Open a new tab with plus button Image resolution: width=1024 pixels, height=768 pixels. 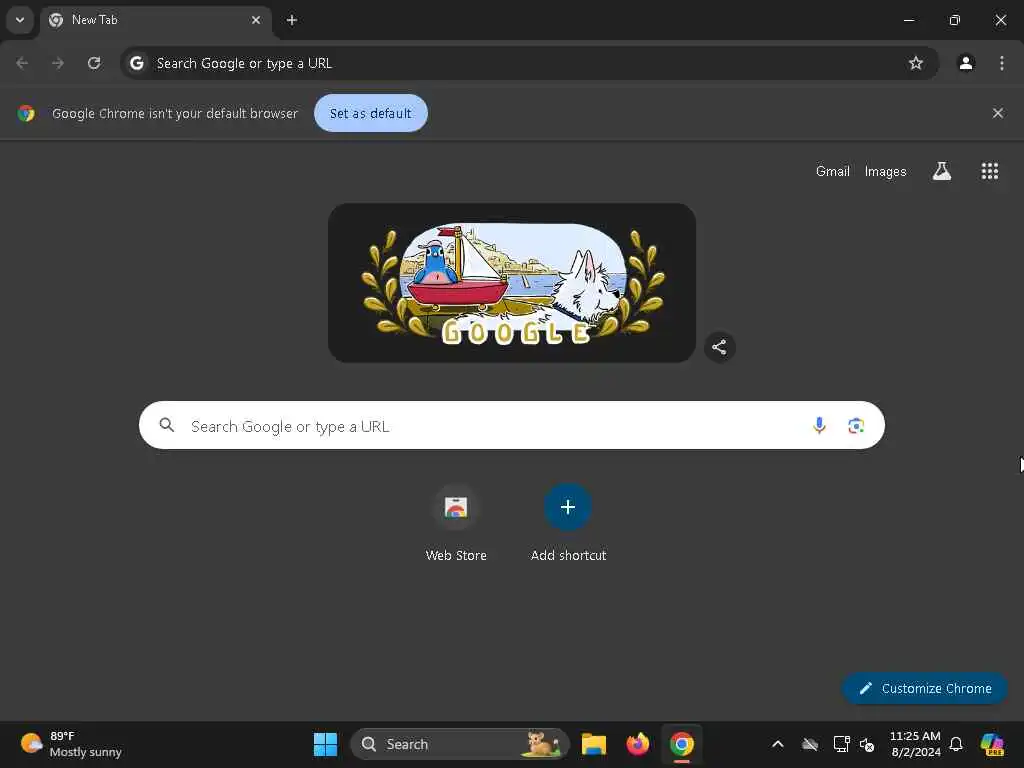coord(292,20)
